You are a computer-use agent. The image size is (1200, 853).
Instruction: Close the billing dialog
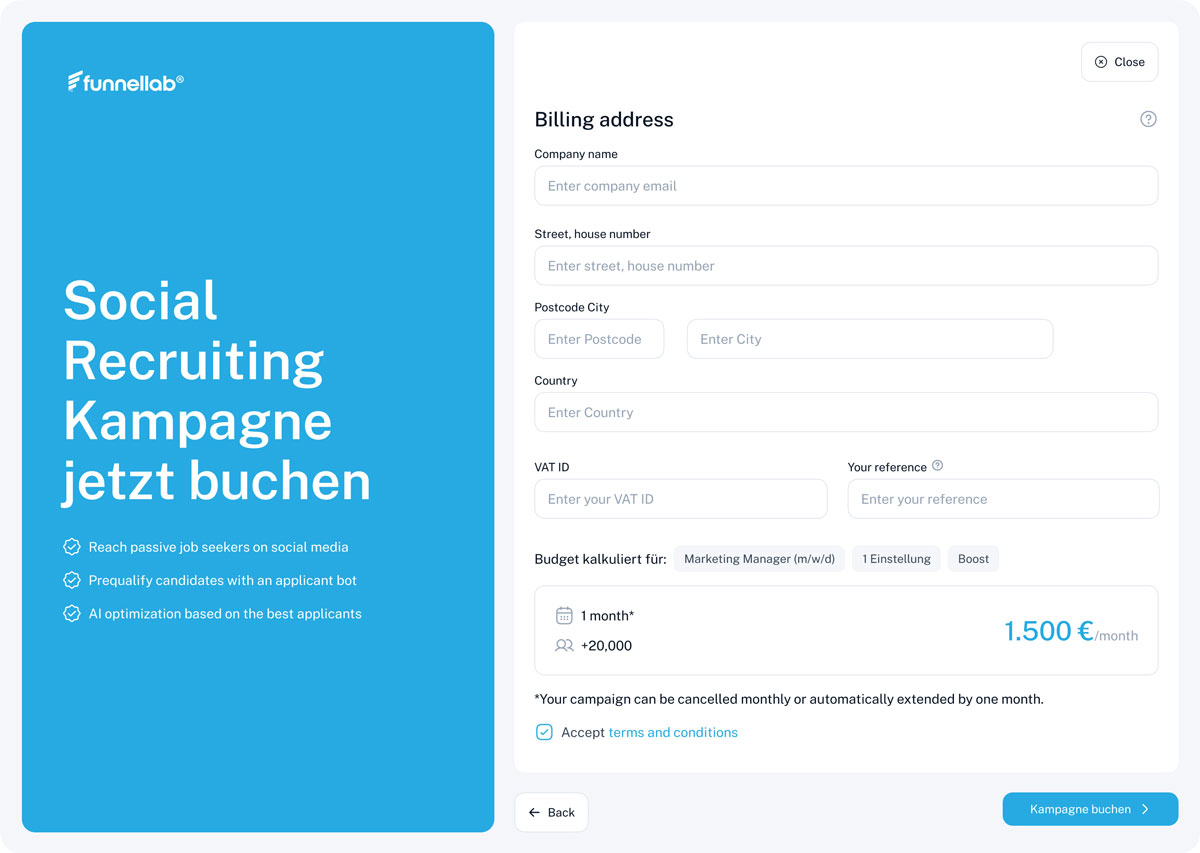(x=1119, y=62)
